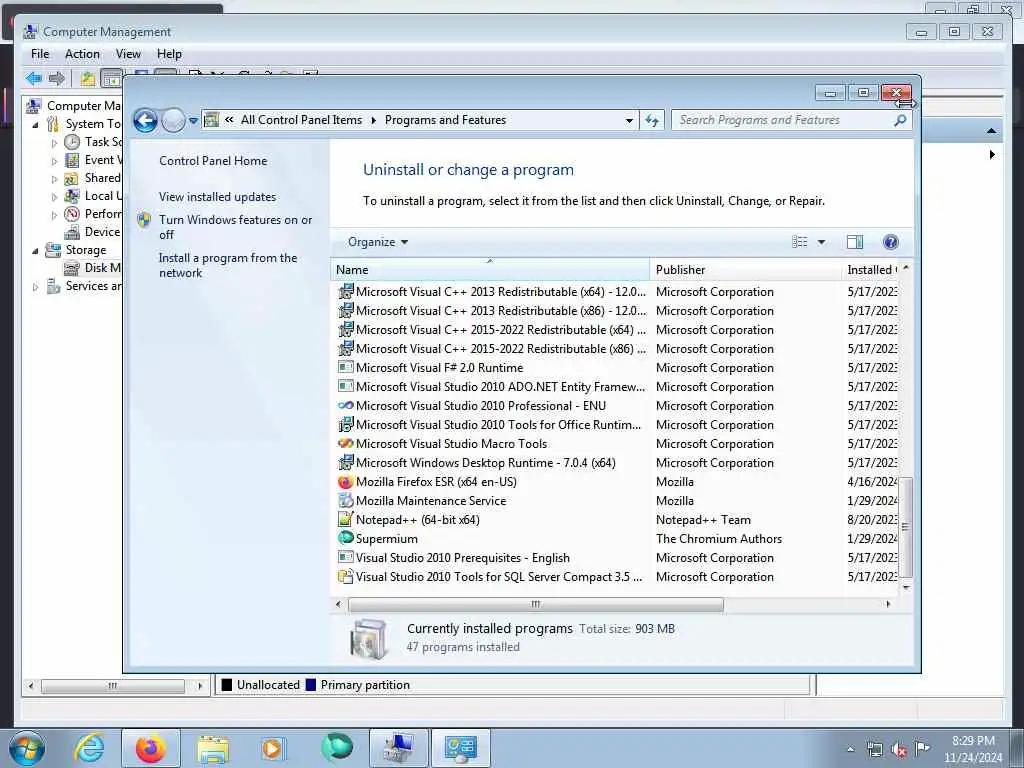Click the muted volume tray icon
Screen dimensions: 1024x768
[x=899, y=750]
